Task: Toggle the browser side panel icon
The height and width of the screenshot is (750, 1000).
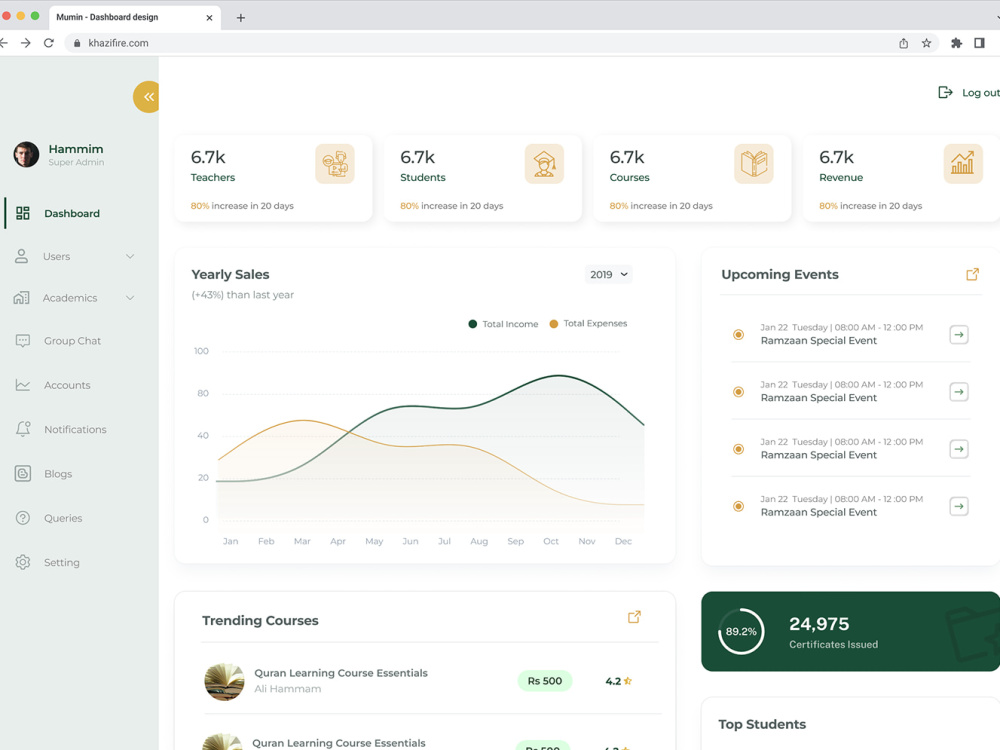Action: pos(980,43)
